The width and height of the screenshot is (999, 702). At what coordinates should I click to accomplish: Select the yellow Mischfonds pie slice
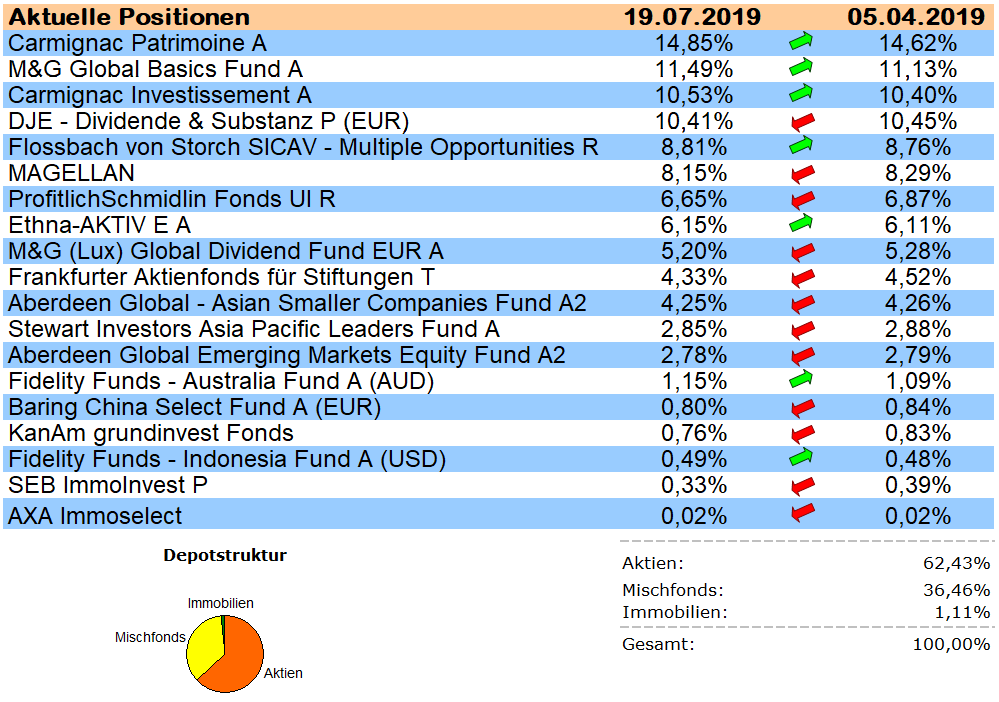tap(203, 640)
